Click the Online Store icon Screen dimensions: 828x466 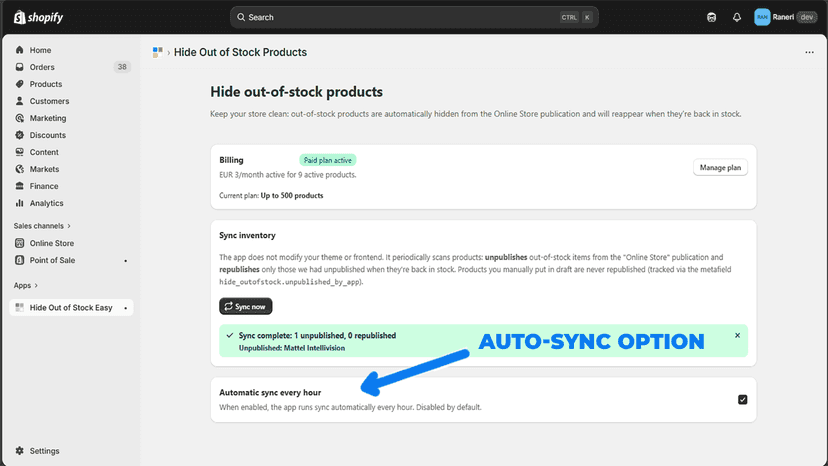(x=20, y=243)
